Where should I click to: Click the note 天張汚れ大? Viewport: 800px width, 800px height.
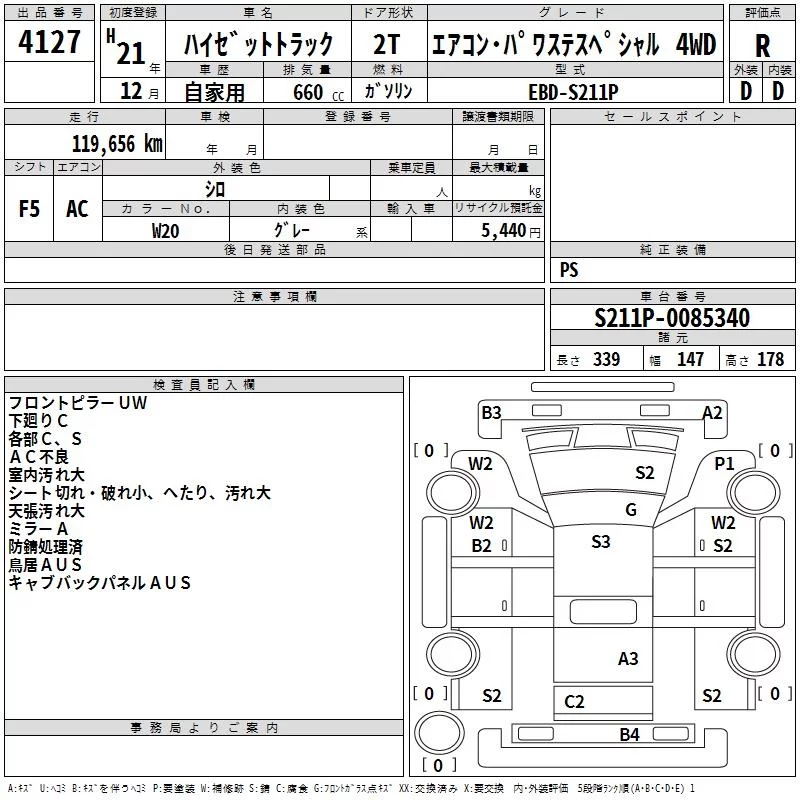46,510
